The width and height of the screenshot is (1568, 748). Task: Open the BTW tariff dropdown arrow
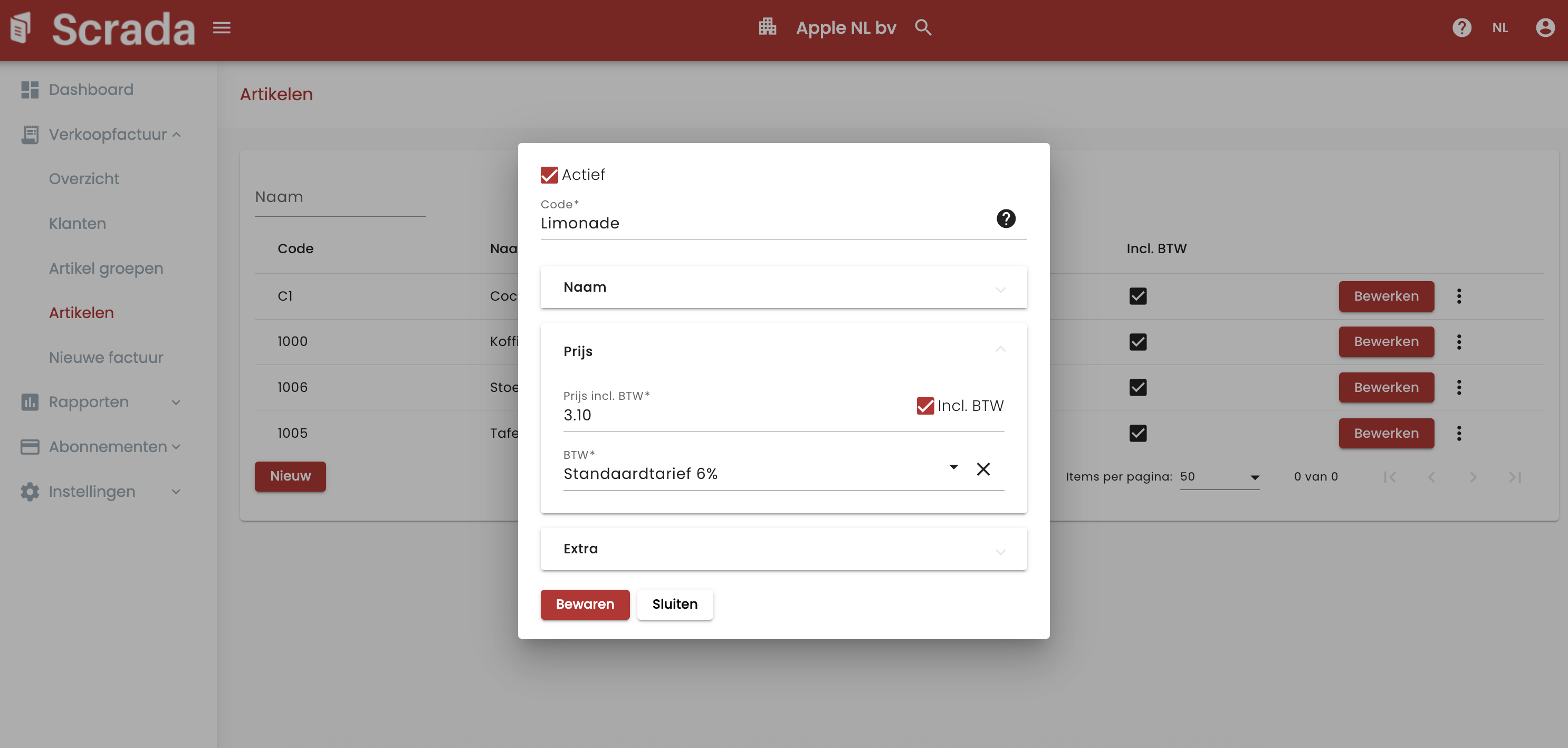953,467
